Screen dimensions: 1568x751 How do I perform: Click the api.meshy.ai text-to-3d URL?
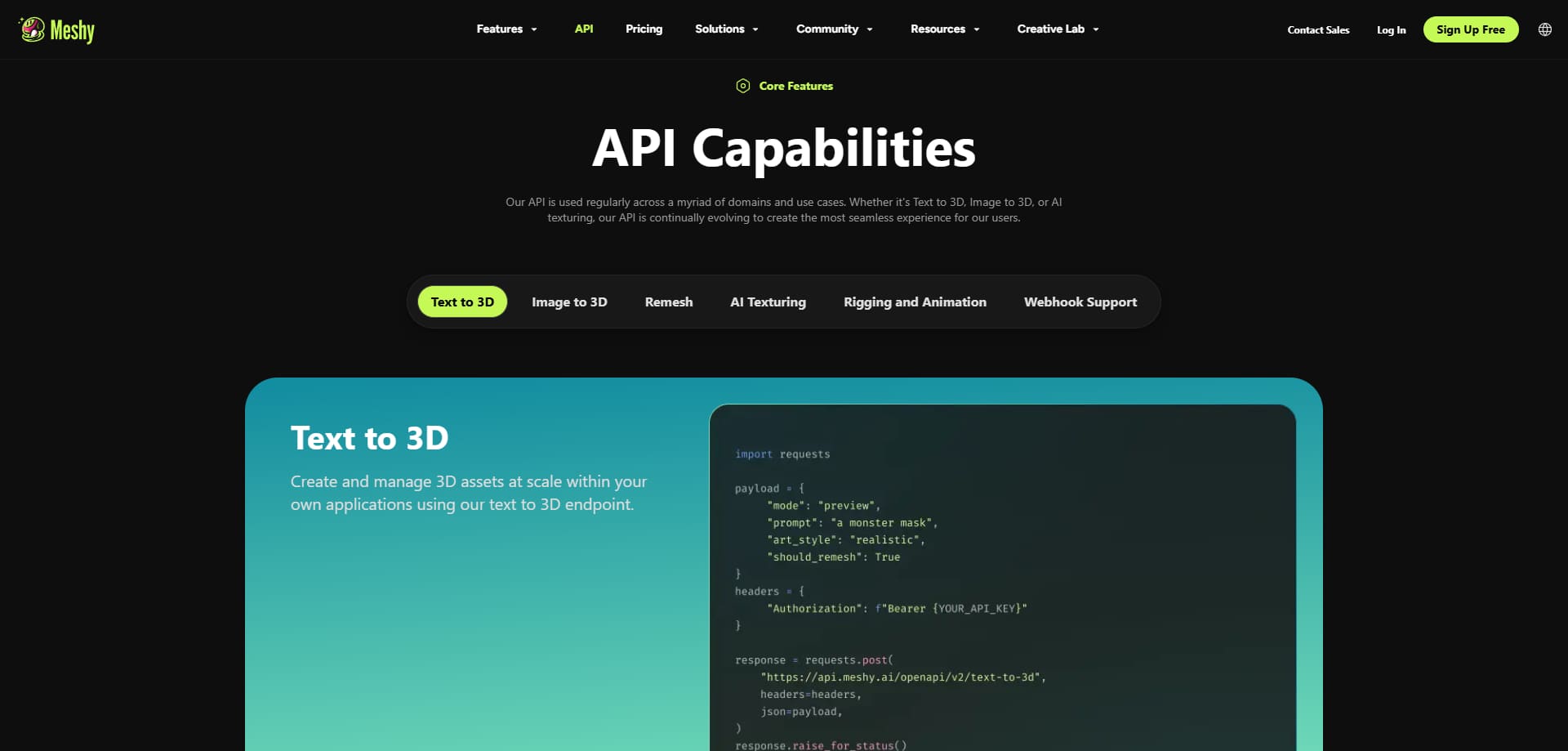pyautogui.click(x=903, y=677)
